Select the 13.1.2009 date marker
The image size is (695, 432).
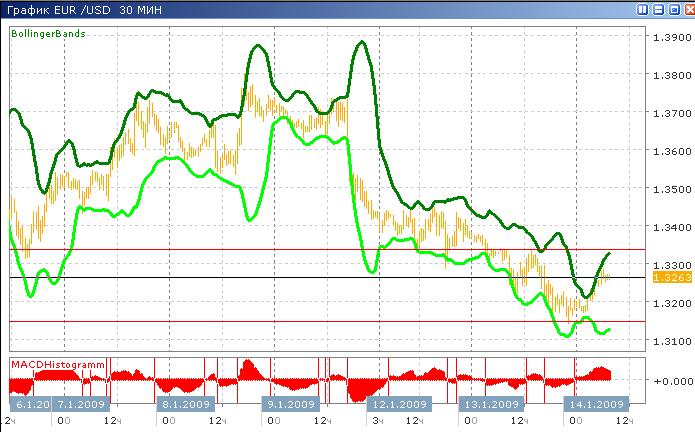pyautogui.click(x=491, y=405)
